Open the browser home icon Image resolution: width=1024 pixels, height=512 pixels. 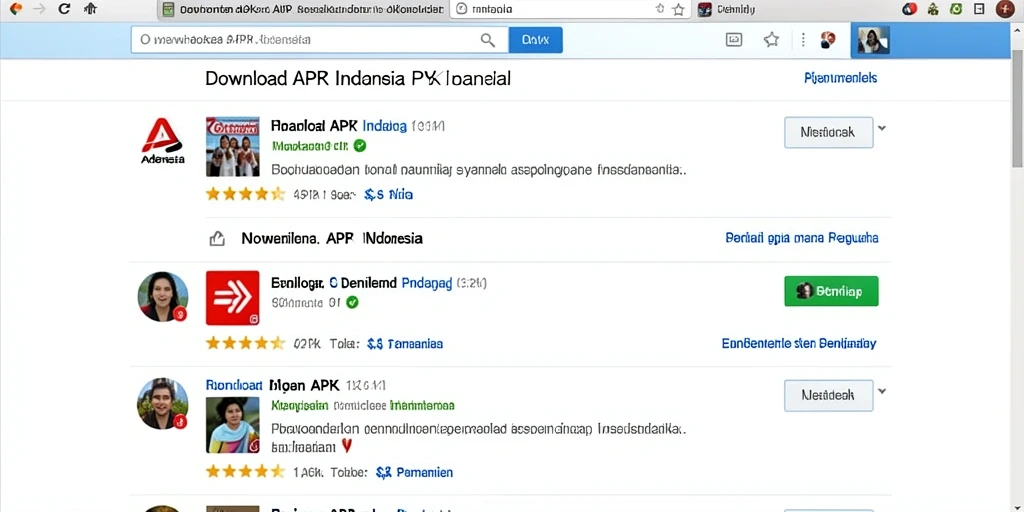click(91, 8)
